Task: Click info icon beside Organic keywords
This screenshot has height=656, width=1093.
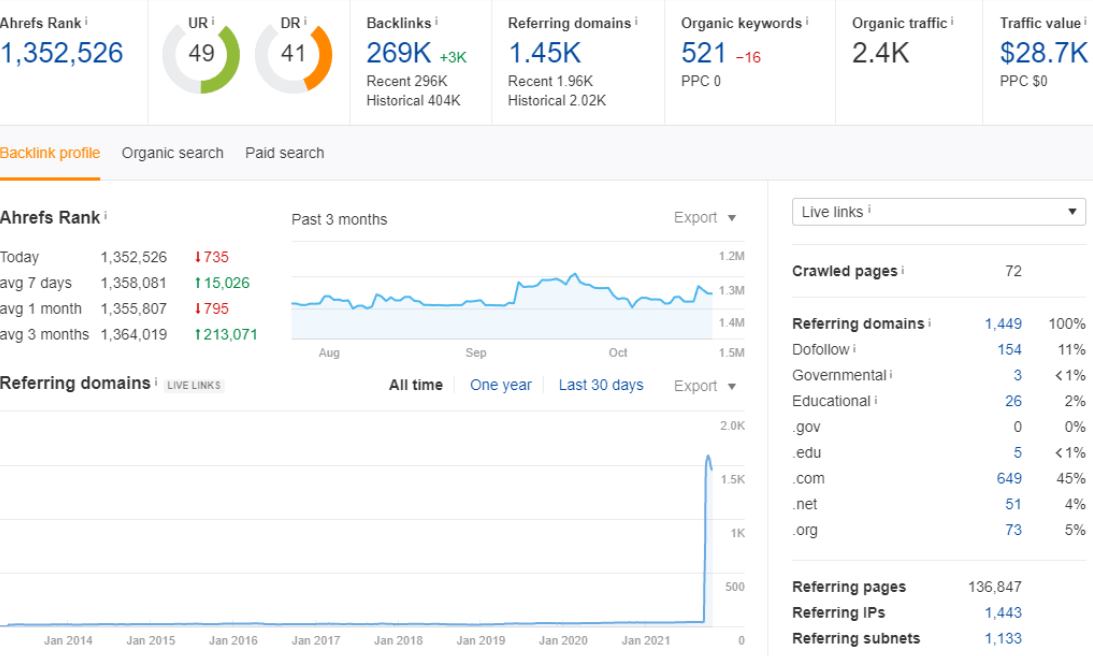Action: click(807, 21)
